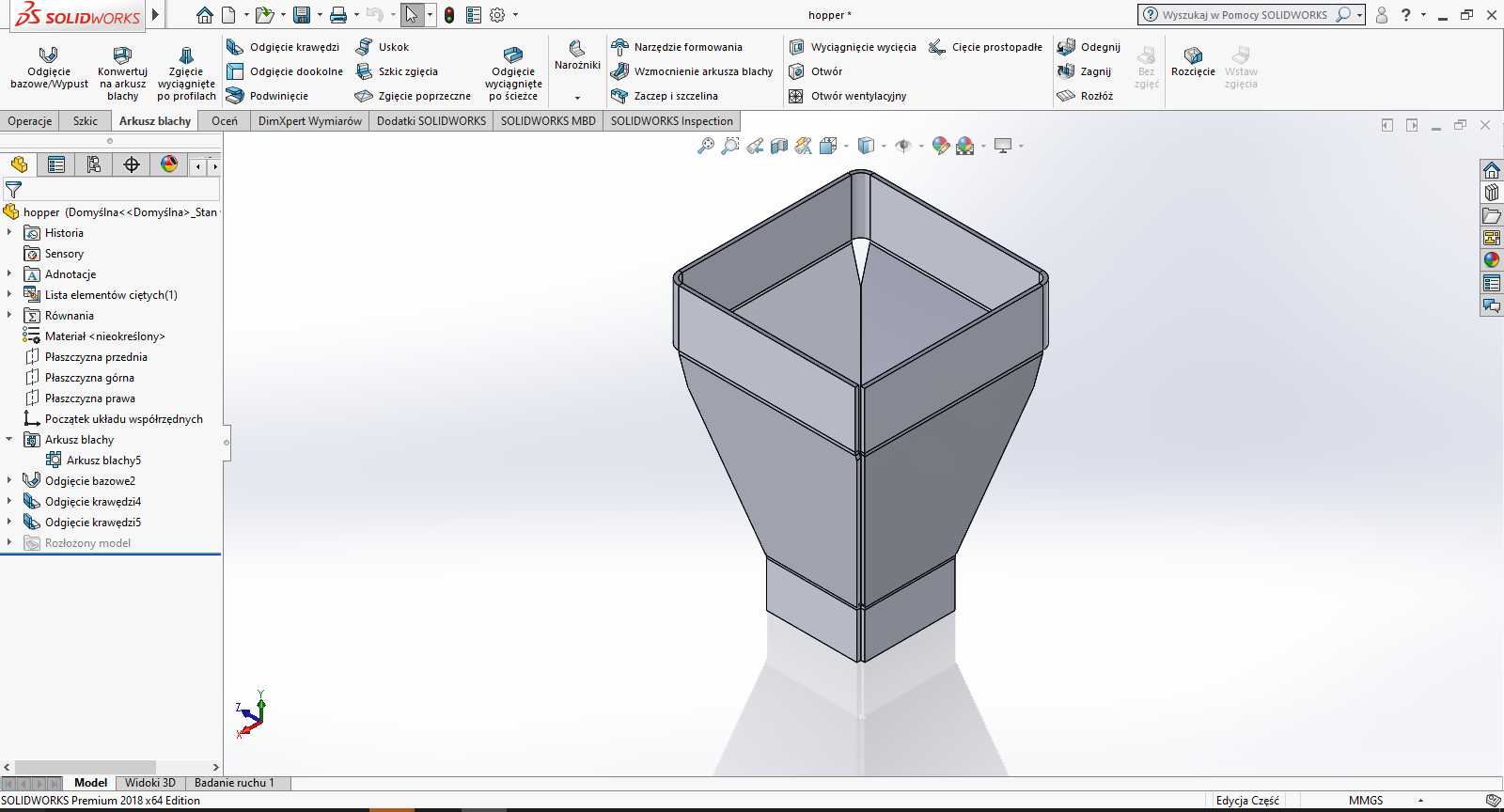
Task: Activate the Cięcie prostopadłe tool
Action: pos(985,47)
